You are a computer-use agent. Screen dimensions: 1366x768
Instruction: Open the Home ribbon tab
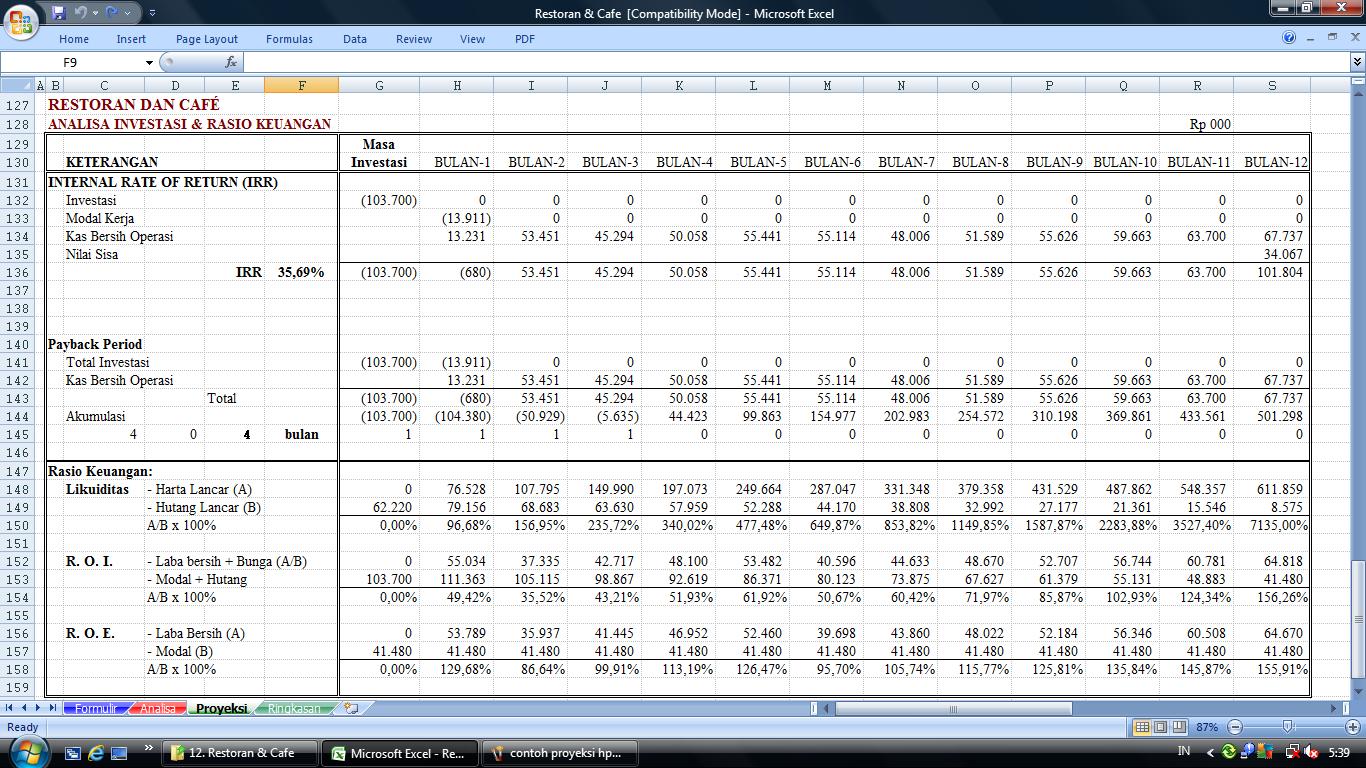tap(74, 39)
